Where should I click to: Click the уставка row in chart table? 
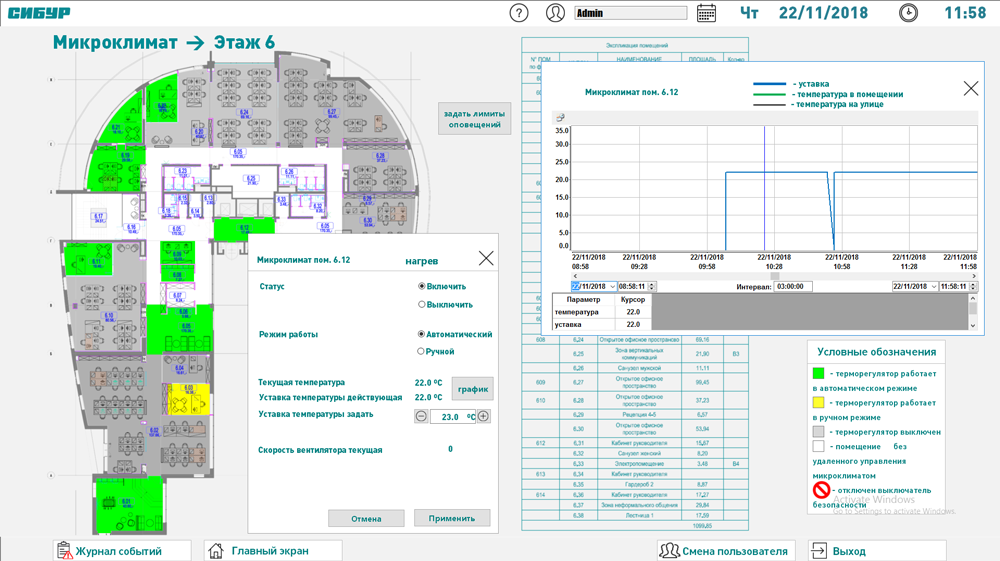[601, 324]
